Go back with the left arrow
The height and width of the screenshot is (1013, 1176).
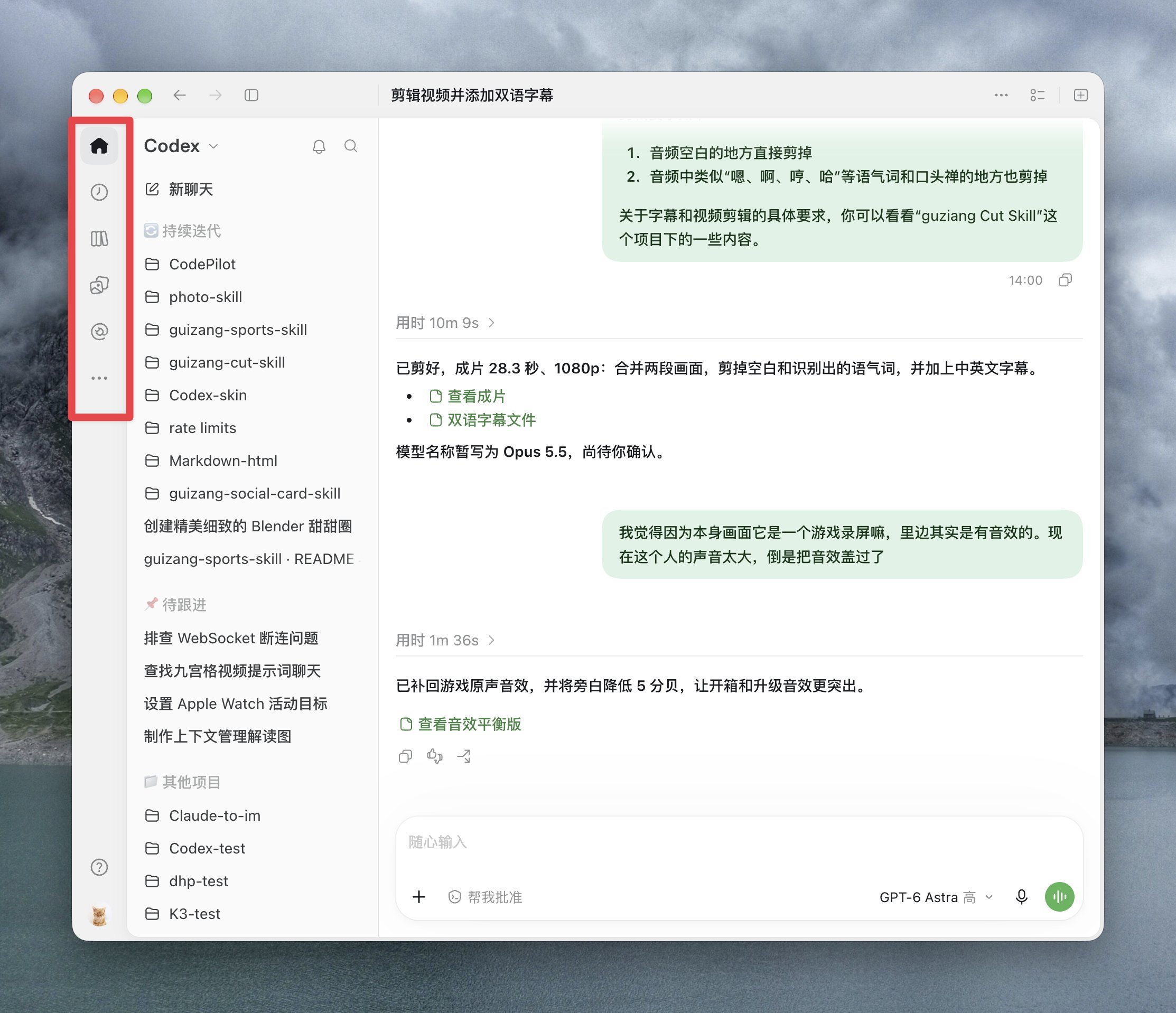point(179,96)
